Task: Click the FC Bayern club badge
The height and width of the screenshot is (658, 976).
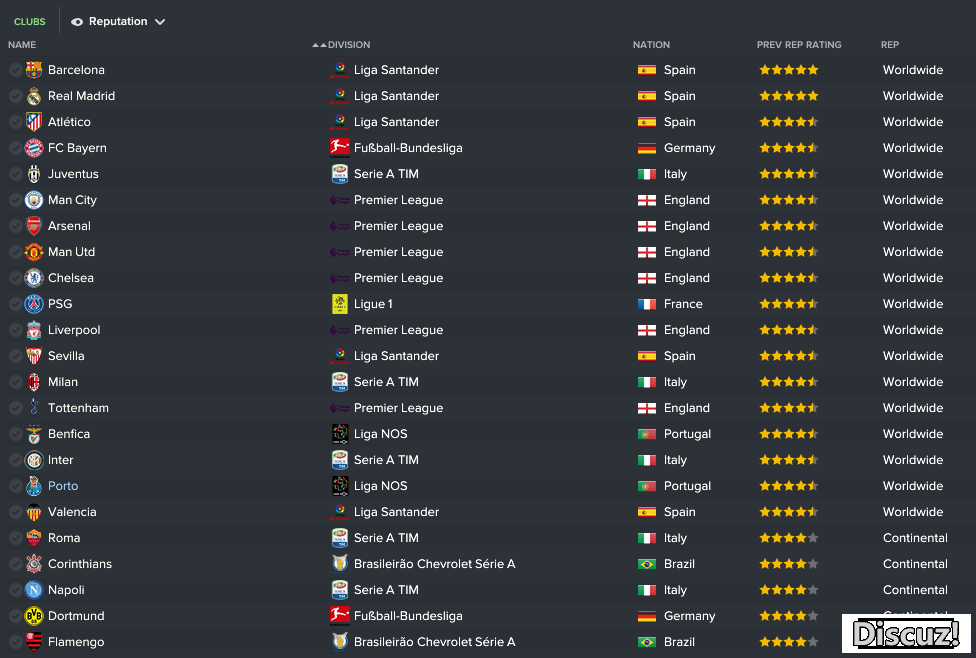Action: click(x=34, y=148)
